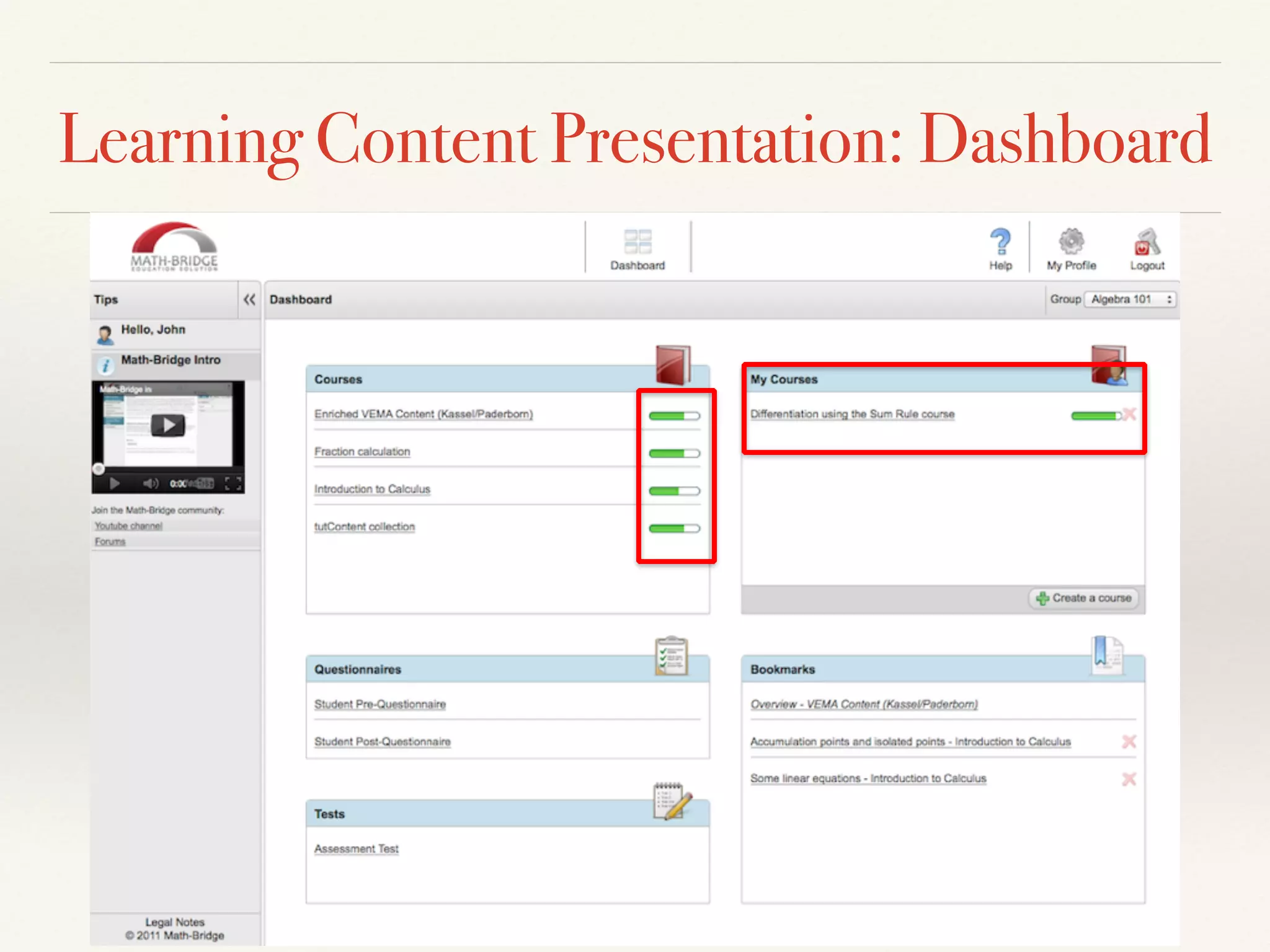This screenshot has width=1270, height=952.
Task: Collapse the Tips side panel
Action: 249,300
